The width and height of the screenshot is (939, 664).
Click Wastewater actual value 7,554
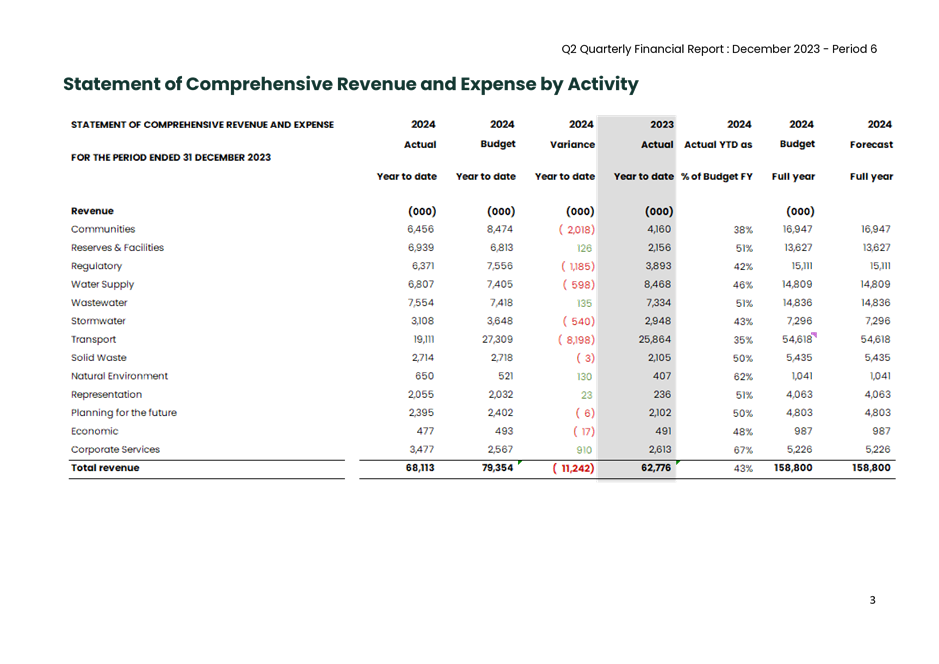(x=420, y=303)
